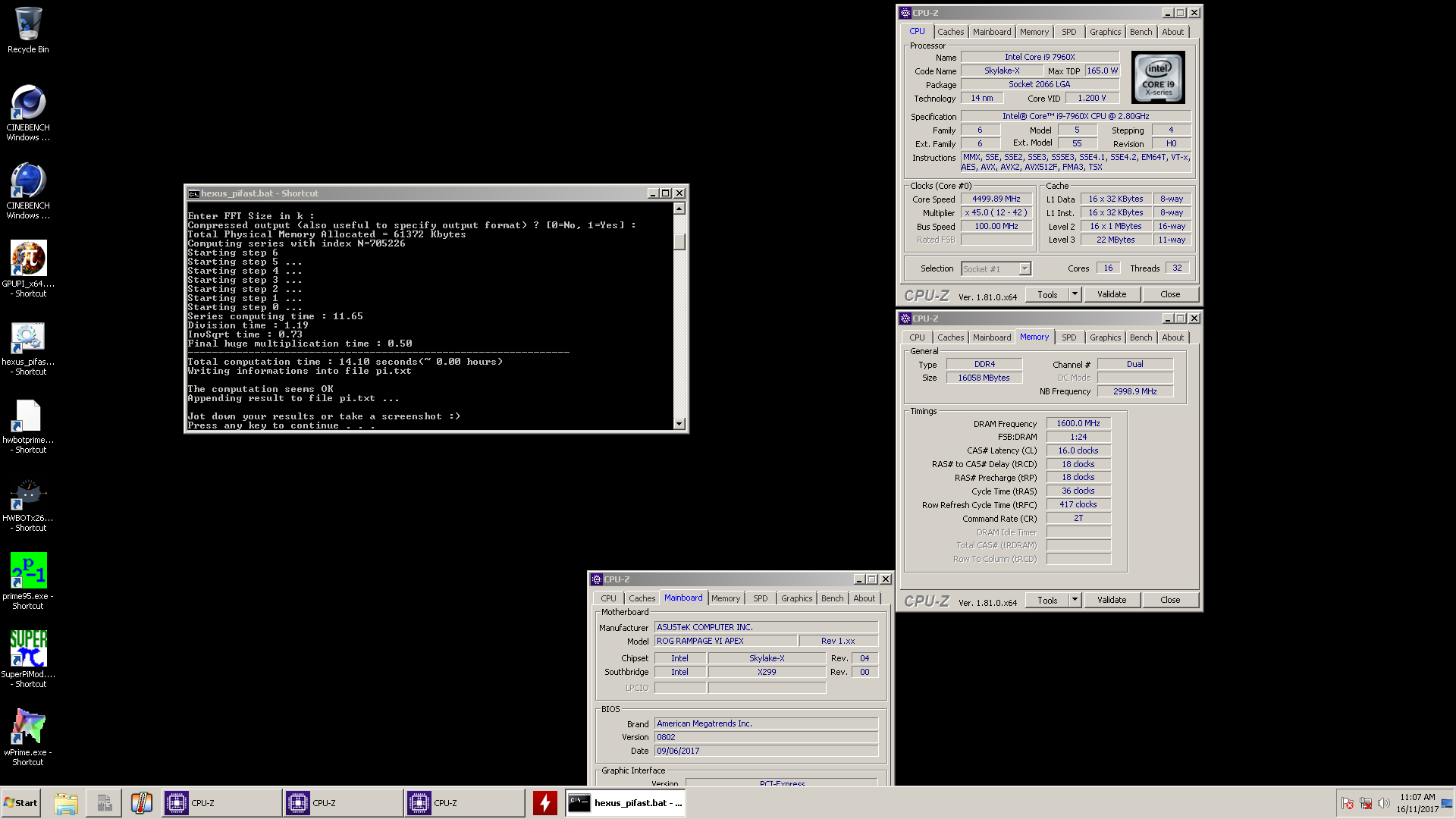This screenshot has width=1456, height=819.
Task: Click the hexus_pifast.bat console title bar icon
Action: [193, 193]
